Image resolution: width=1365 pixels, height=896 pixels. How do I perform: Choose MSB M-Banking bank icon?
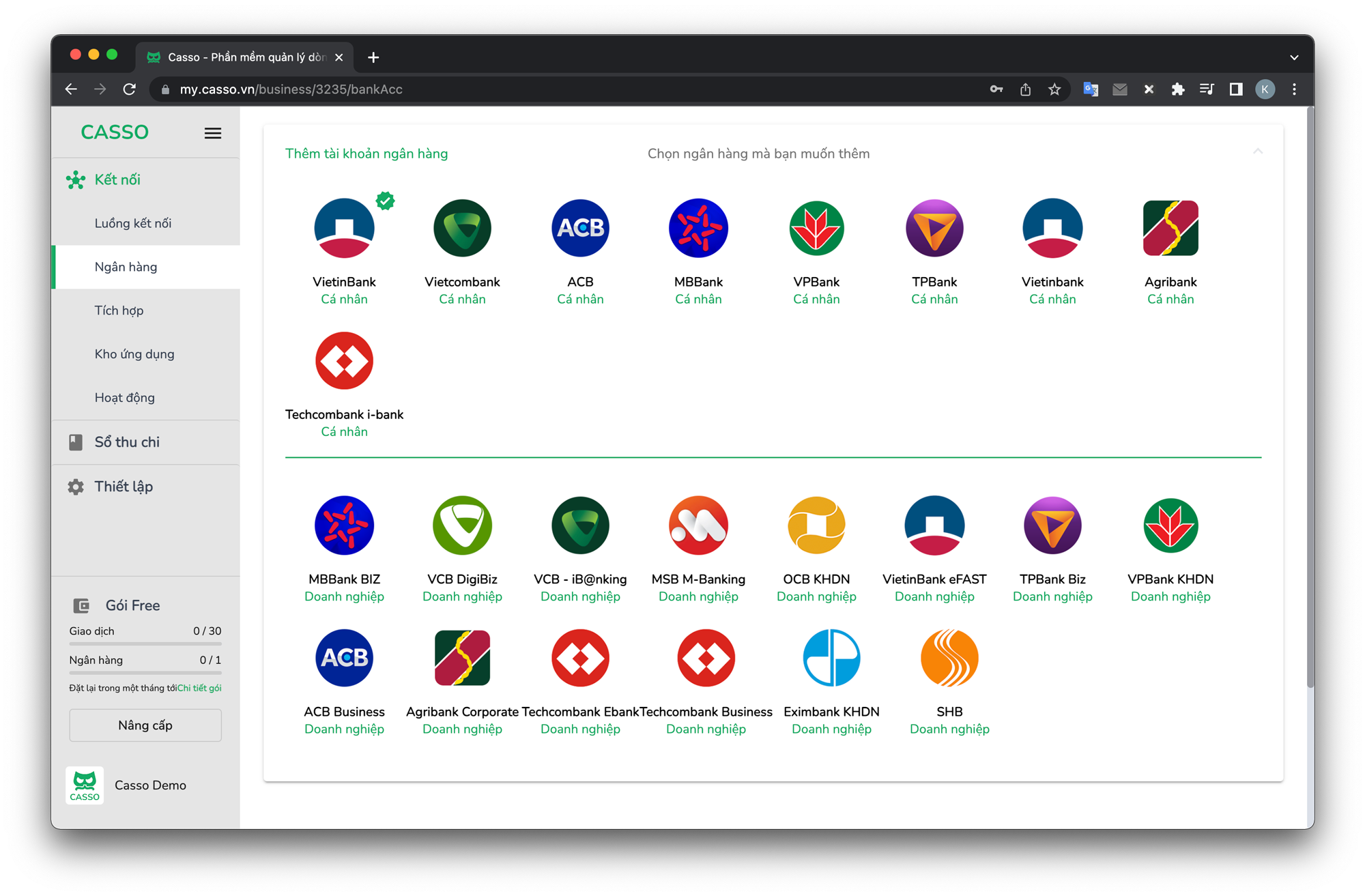point(698,525)
